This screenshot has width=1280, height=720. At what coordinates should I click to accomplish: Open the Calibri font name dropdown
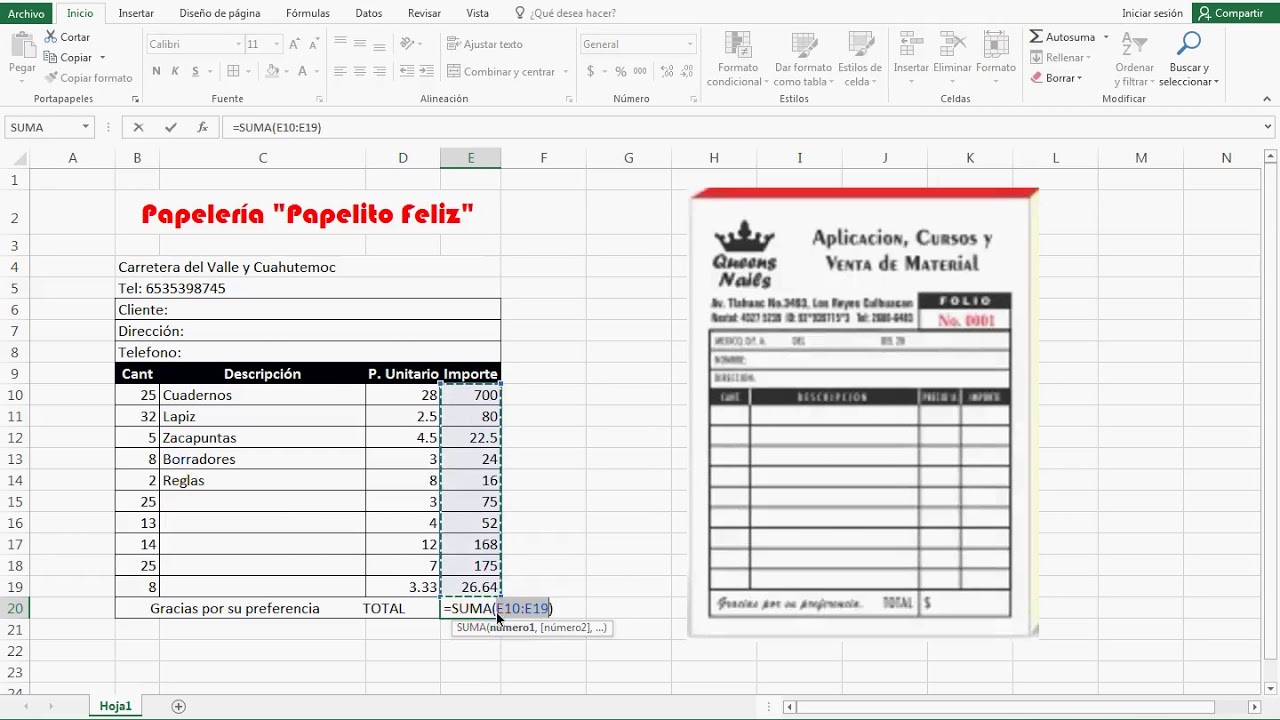pyautogui.click(x=239, y=44)
